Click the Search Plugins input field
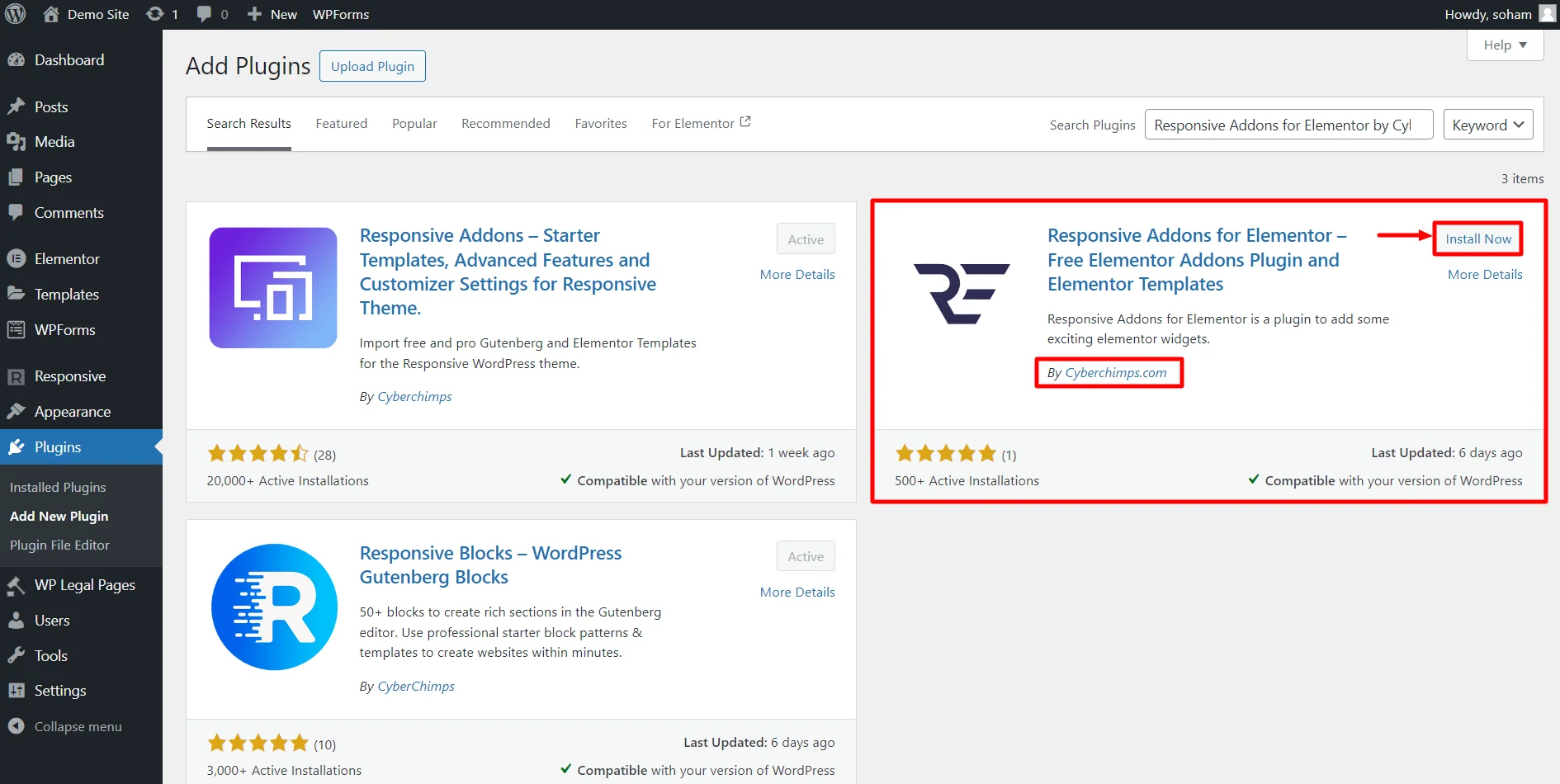 (1288, 125)
